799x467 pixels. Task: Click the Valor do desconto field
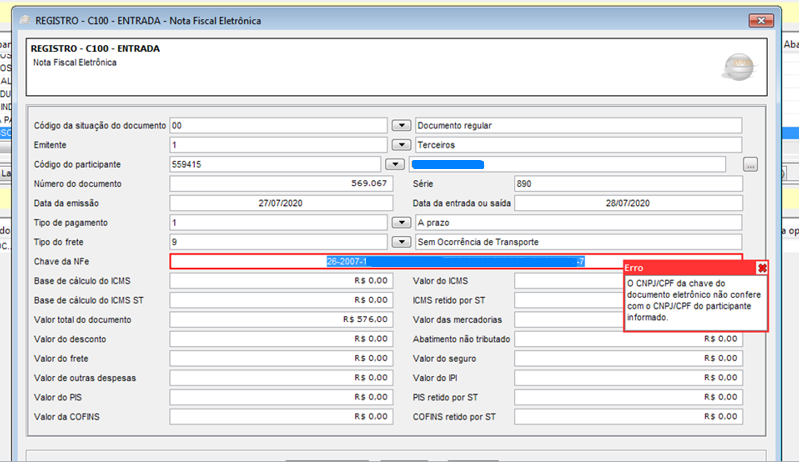click(x=281, y=339)
